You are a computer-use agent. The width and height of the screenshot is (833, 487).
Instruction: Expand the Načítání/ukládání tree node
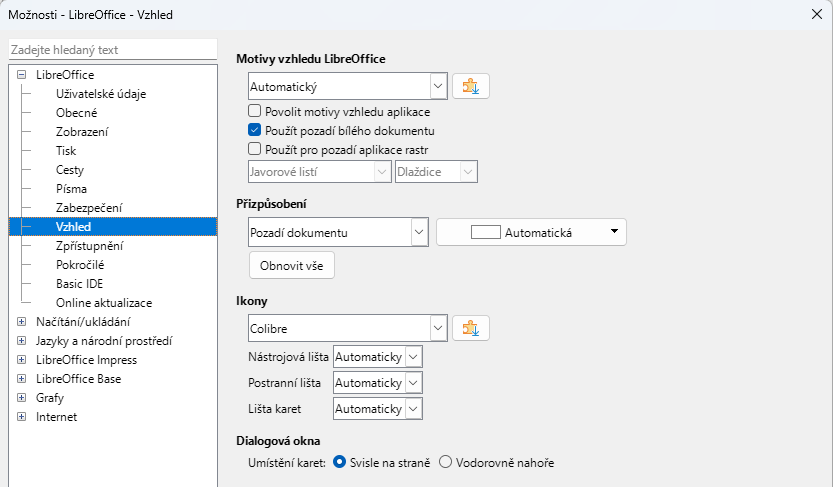pos(21,321)
